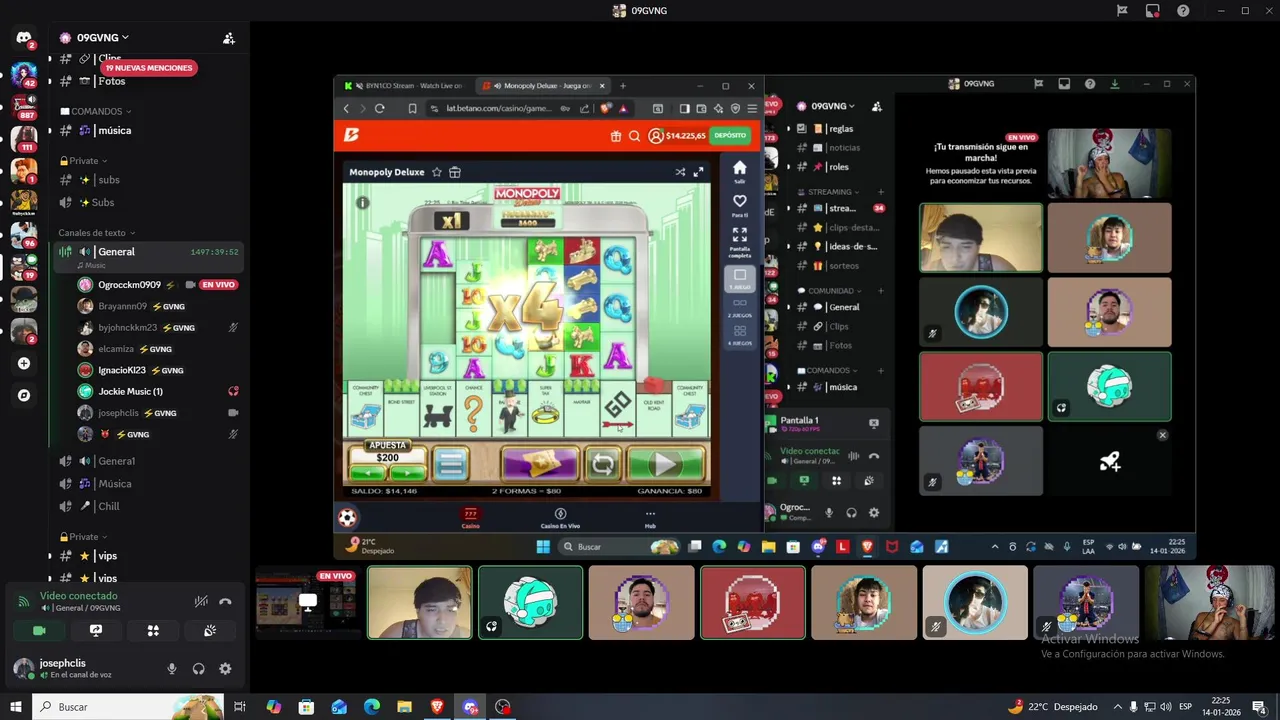Click the 19 nuevas menciones pill
1280x720 pixels.
coord(148,68)
